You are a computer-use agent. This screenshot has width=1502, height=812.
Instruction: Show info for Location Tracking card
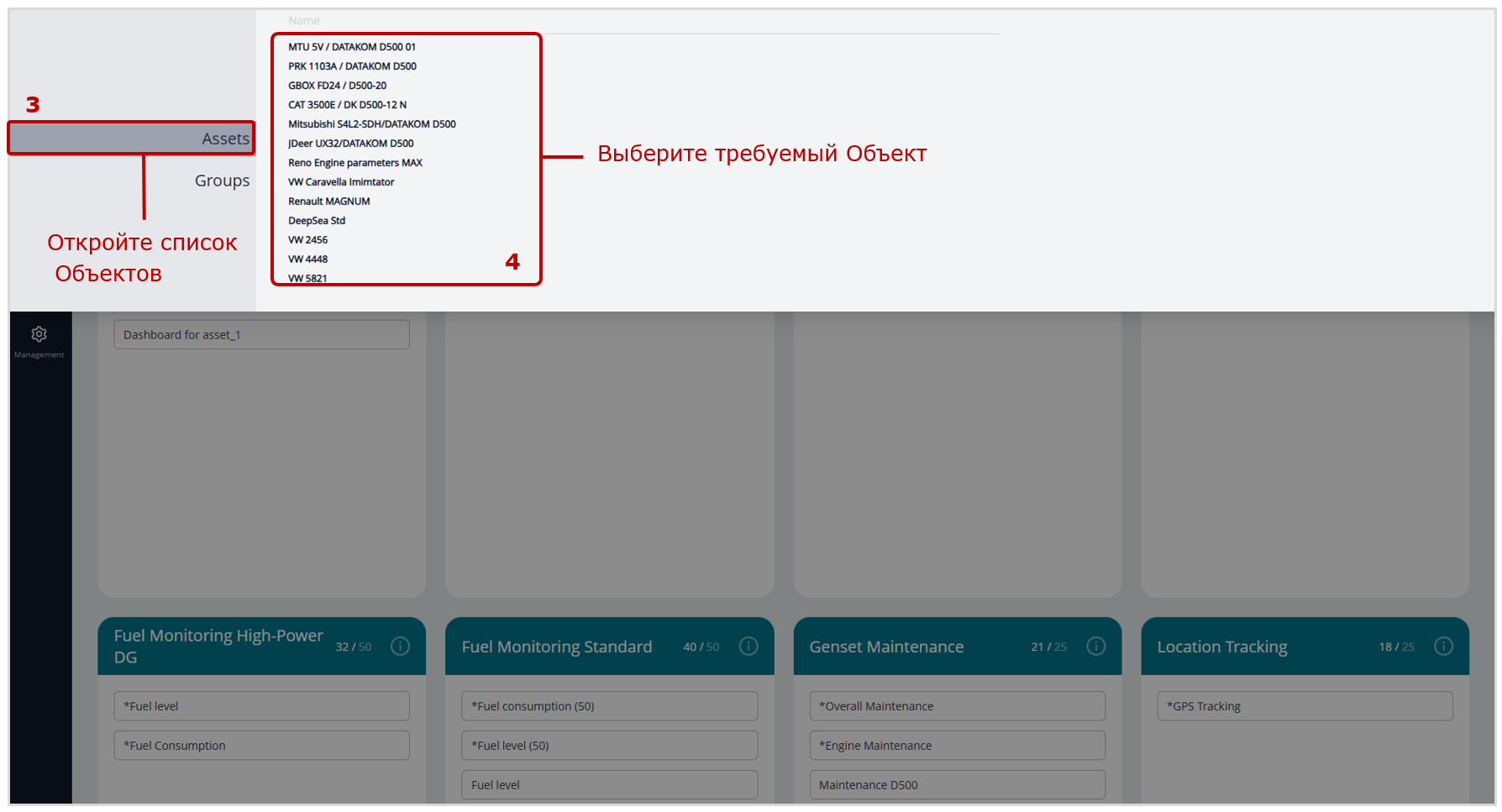pos(1443,646)
